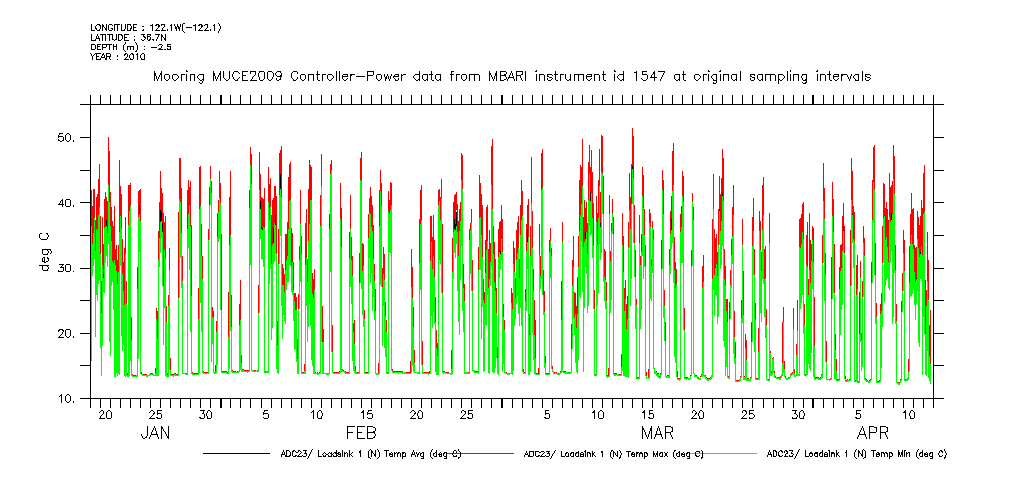Click the line sample left of Temp Avg
The height and width of the screenshot is (504, 1009).
pos(238,453)
